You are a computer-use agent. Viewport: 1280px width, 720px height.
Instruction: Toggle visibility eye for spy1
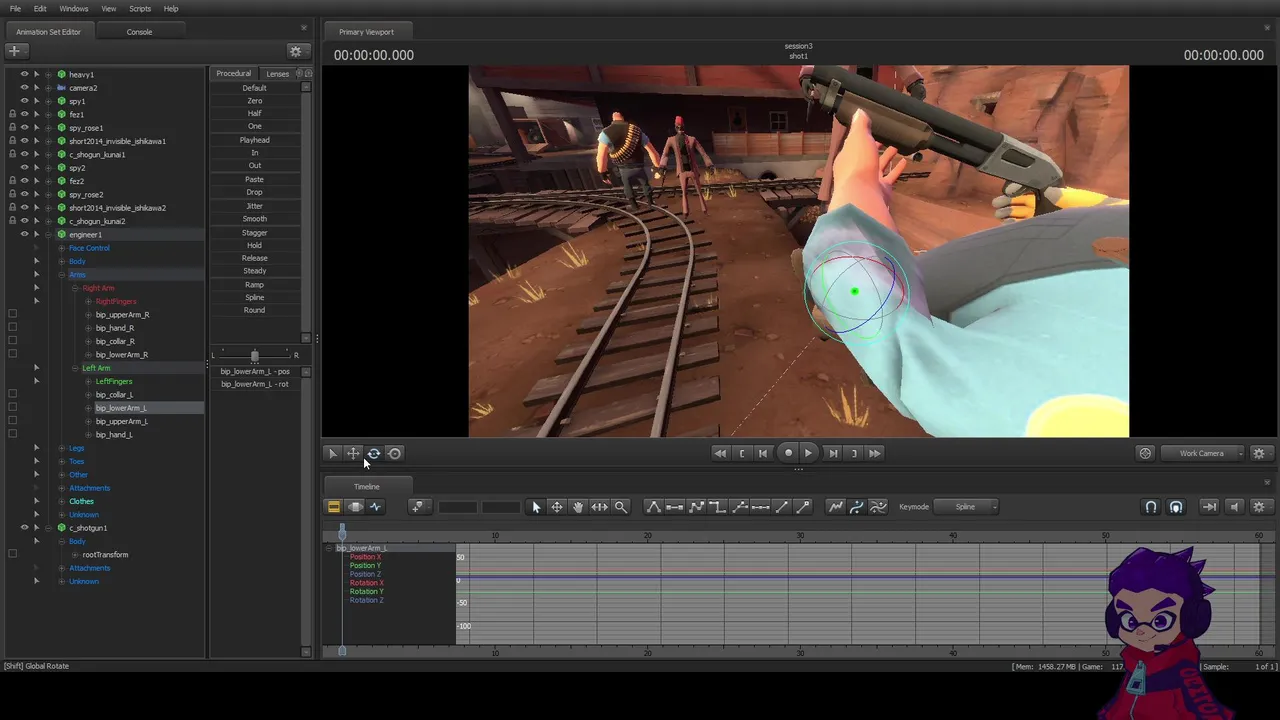click(25, 101)
